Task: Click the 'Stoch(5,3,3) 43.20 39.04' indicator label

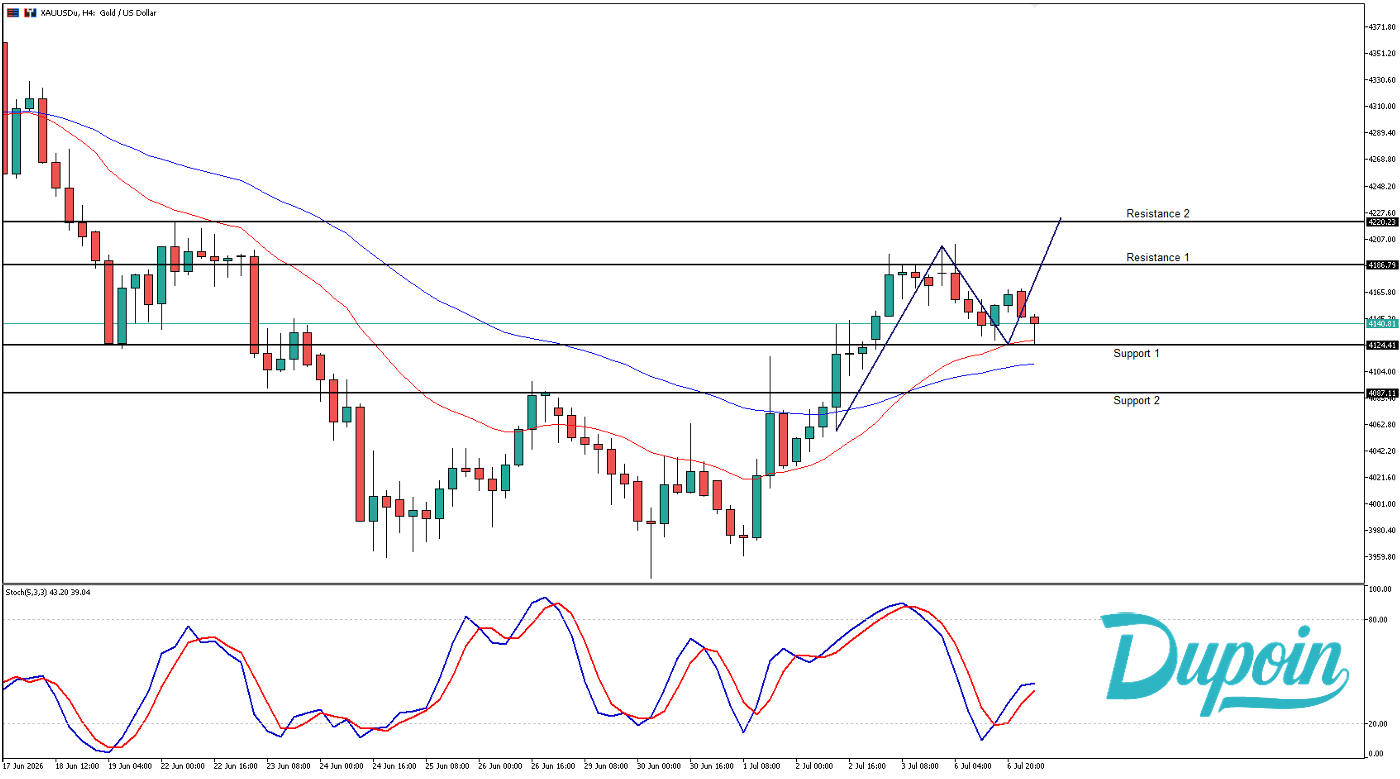Action: click(x=48, y=592)
